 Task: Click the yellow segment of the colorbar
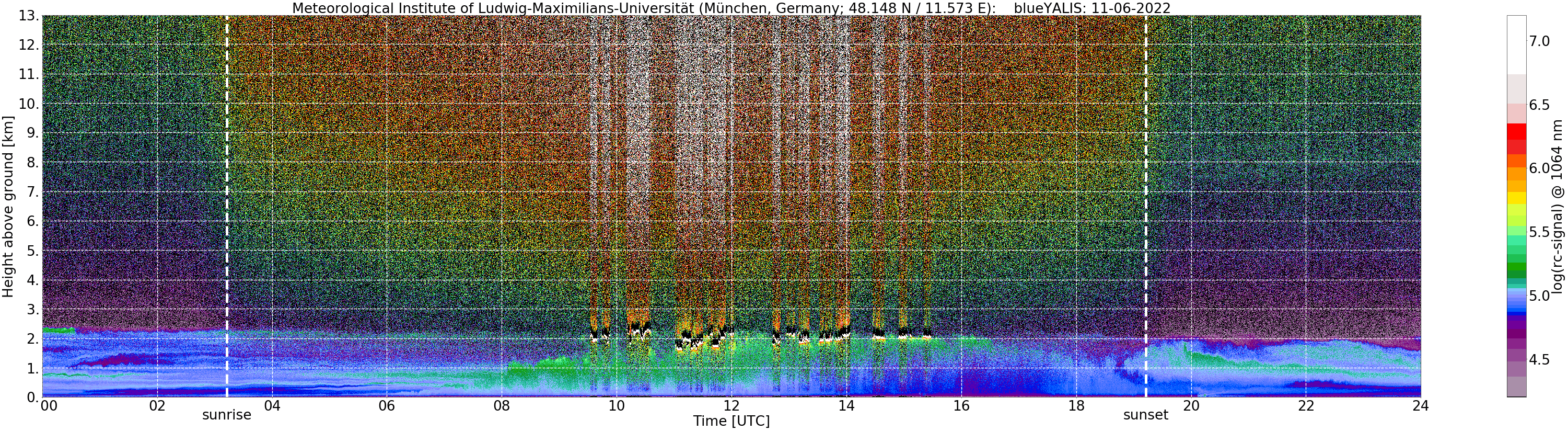pos(1516,198)
